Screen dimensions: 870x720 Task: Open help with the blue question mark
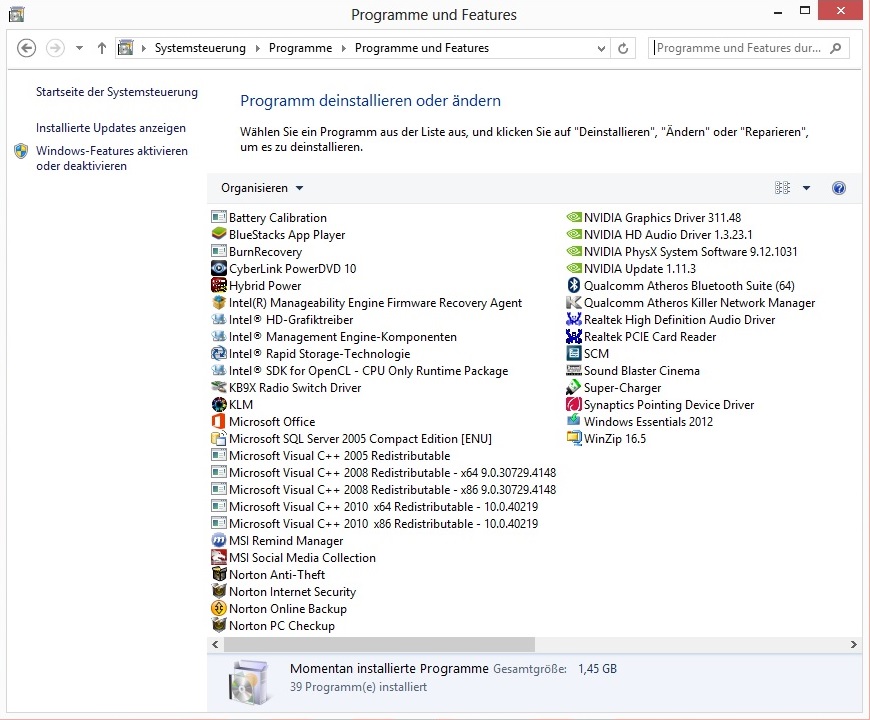tap(838, 188)
